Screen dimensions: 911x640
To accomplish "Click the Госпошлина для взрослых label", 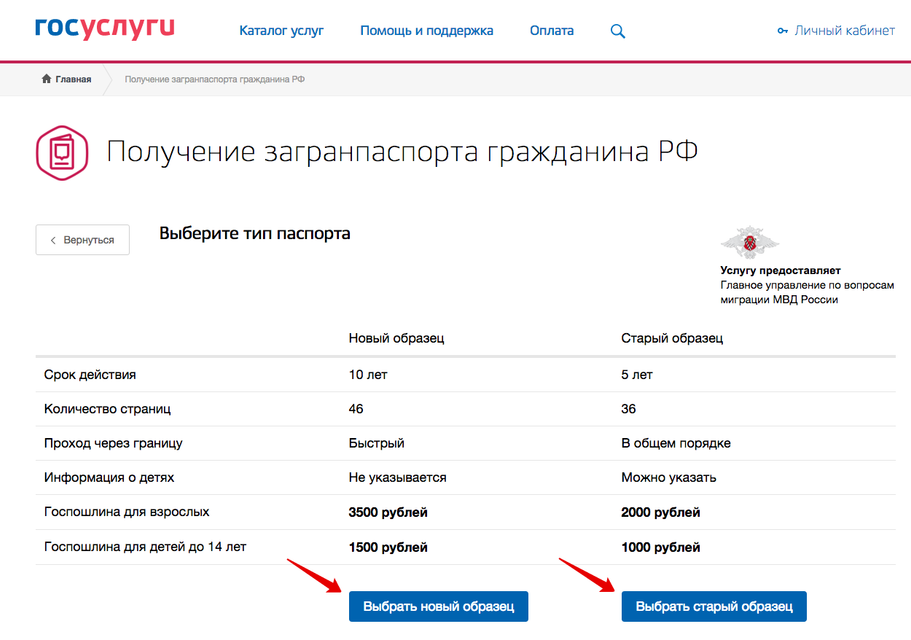I will click(x=127, y=512).
